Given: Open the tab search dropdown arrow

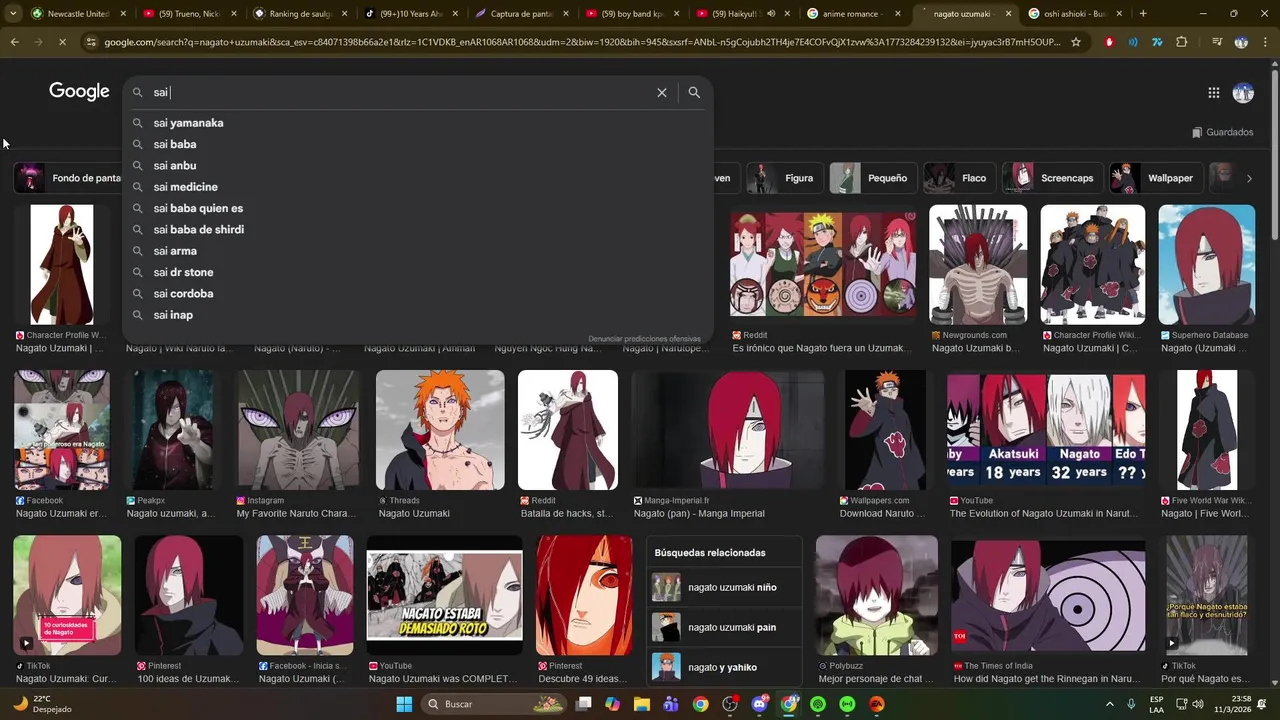Looking at the screenshot, I should click(12, 14).
